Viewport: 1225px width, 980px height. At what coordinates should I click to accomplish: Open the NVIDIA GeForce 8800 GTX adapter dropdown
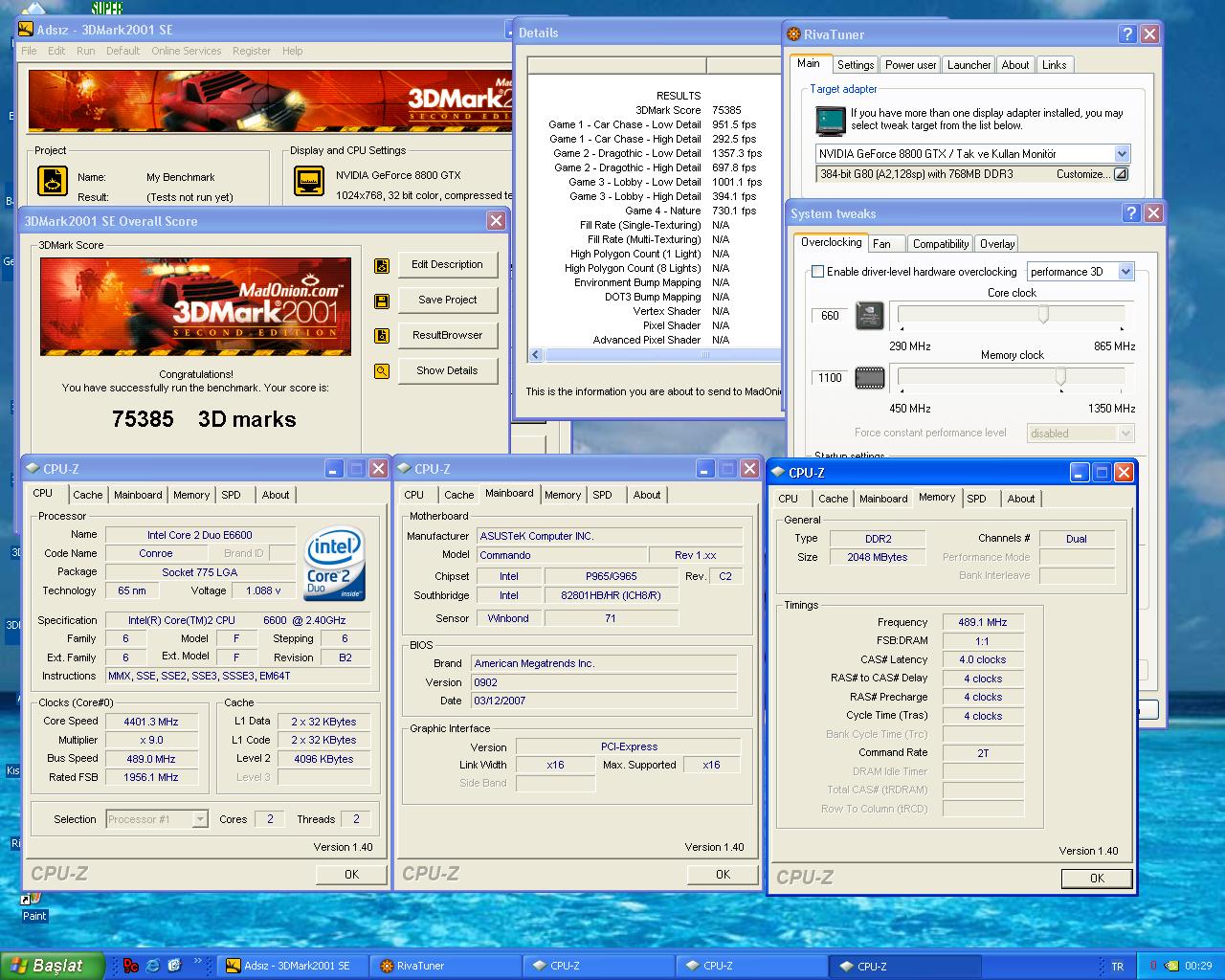1122,154
